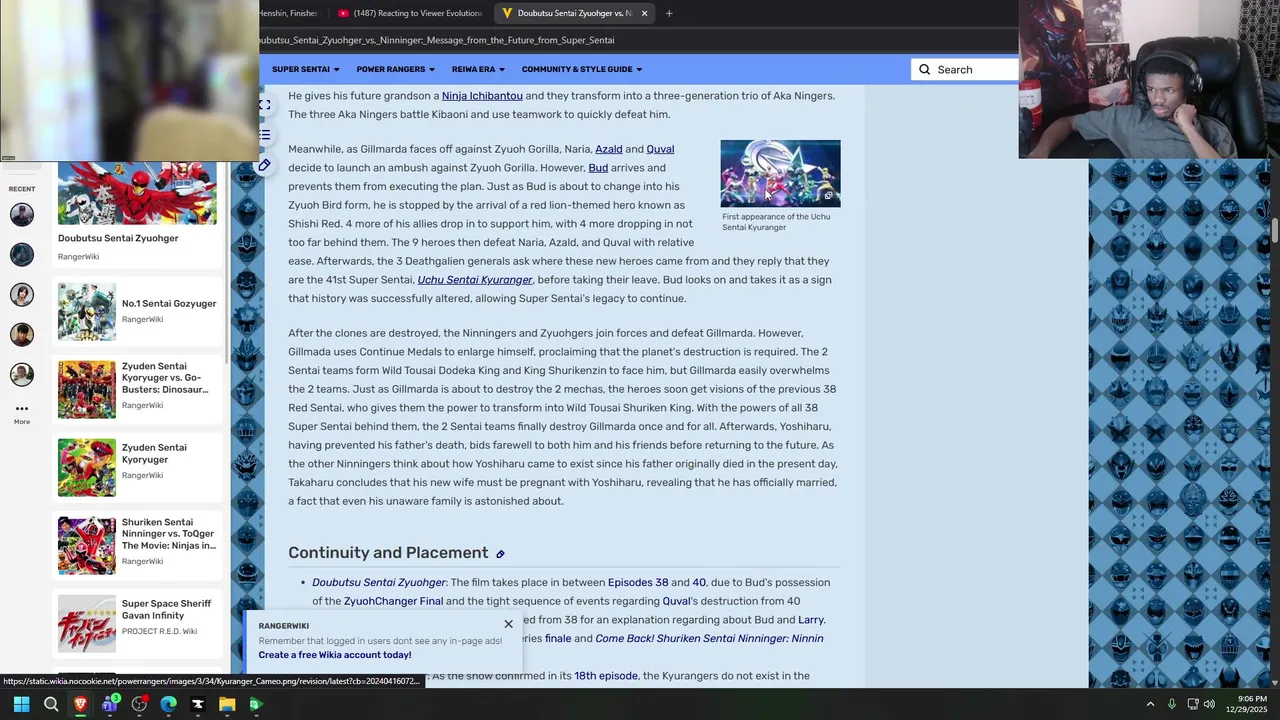Image resolution: width=1280 pixels, height=720 pixels.
Task: Open the Windows Start menu
Action: [21, 704]
